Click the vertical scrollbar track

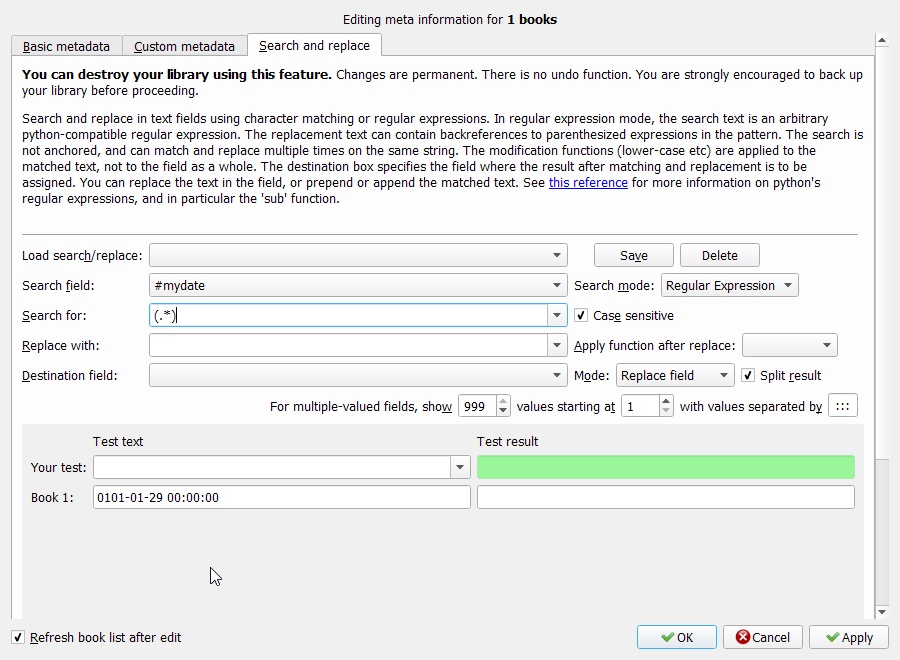[882, 532]
